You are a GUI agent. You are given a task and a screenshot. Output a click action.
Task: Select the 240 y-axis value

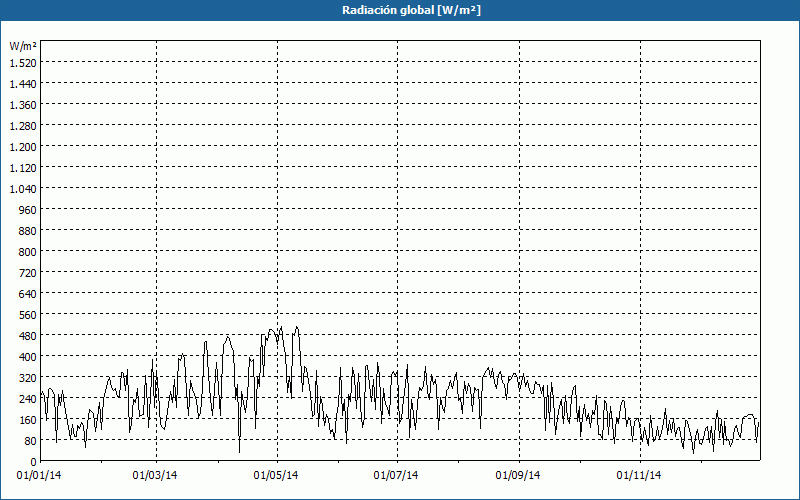(29, 399)
